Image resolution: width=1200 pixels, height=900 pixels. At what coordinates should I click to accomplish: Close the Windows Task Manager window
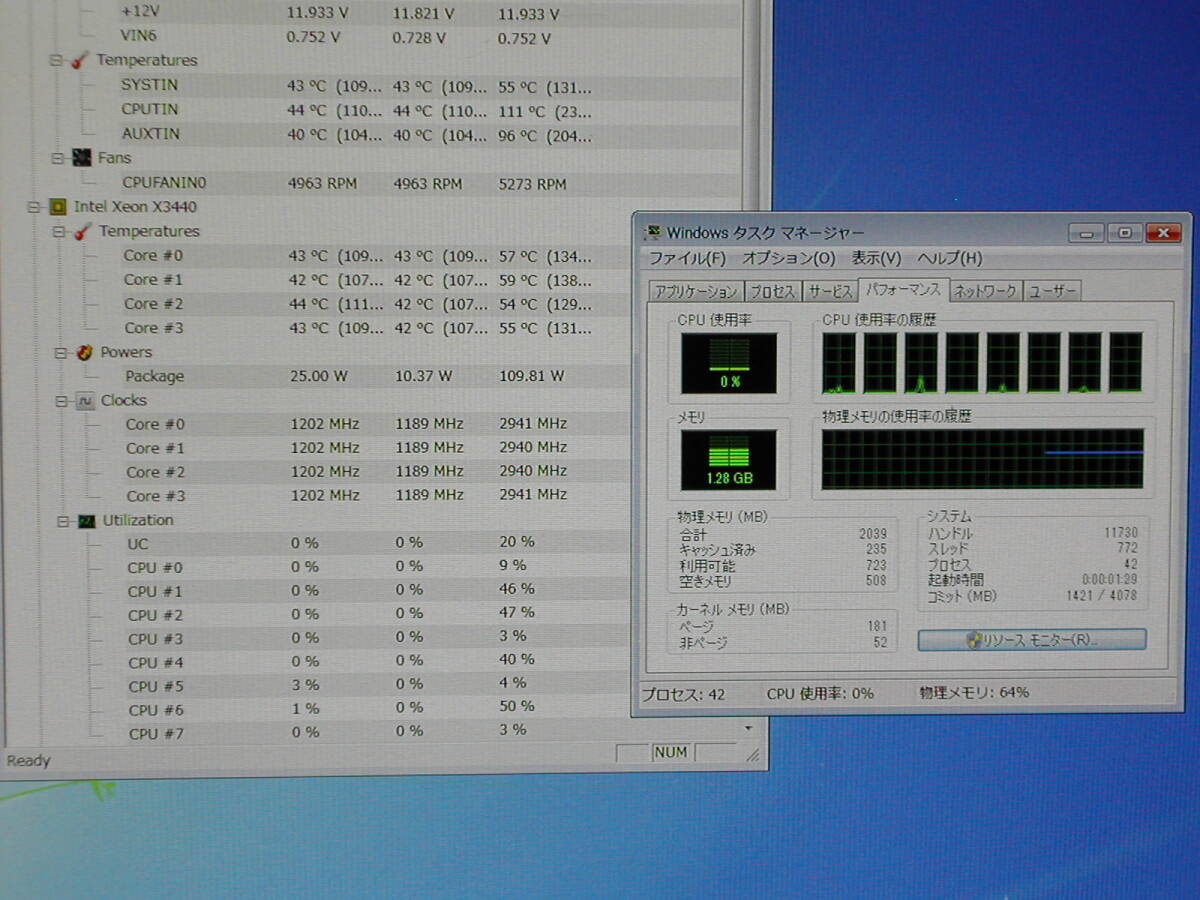[1163, 233]
